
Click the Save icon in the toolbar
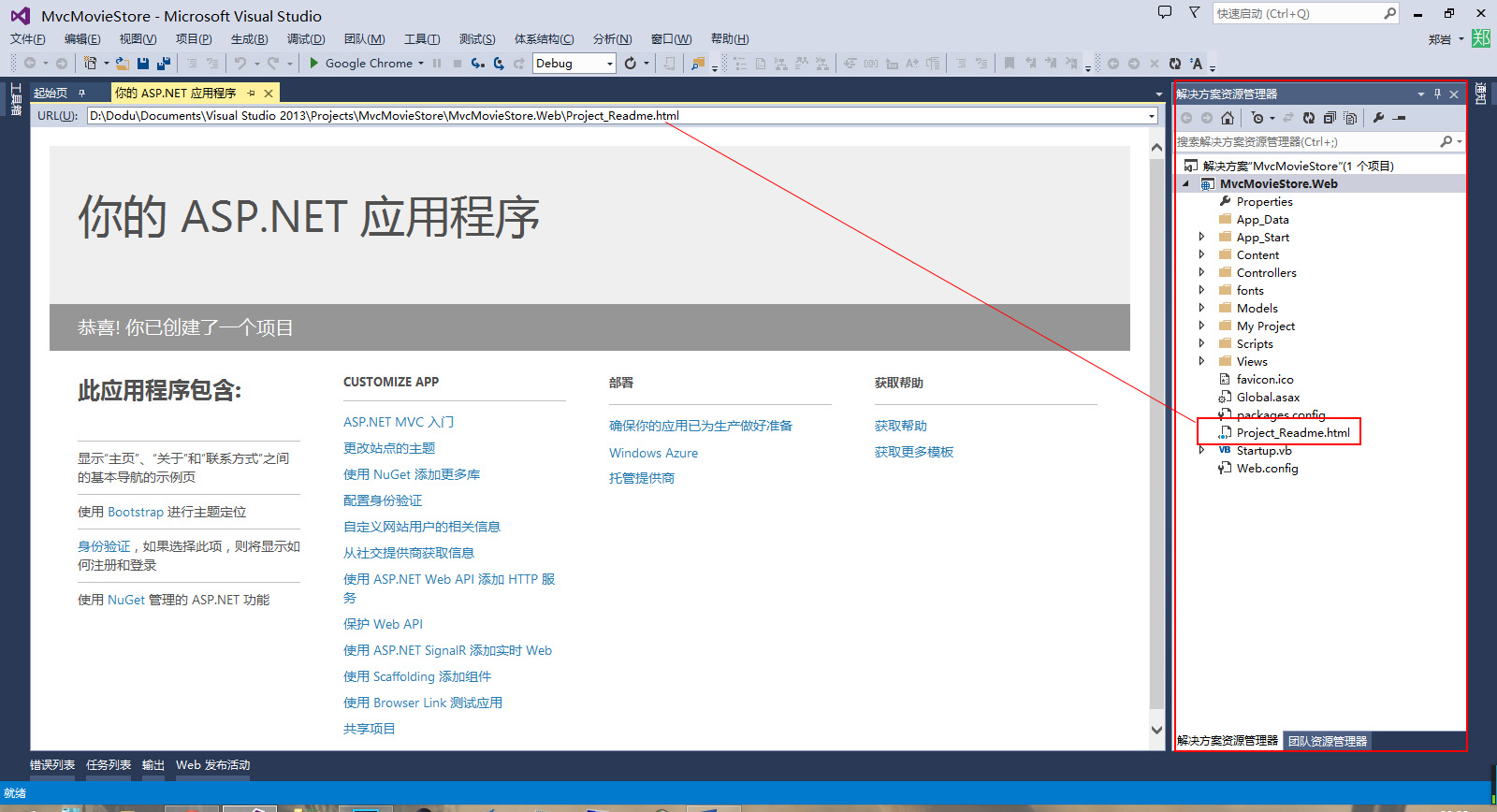(143, 64)
